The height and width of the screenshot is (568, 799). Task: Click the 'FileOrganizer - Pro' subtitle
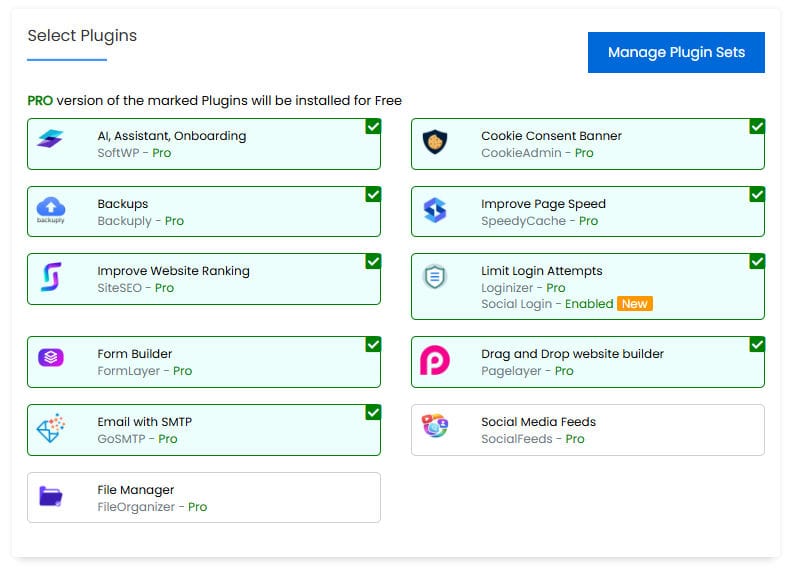pos(152,507)
